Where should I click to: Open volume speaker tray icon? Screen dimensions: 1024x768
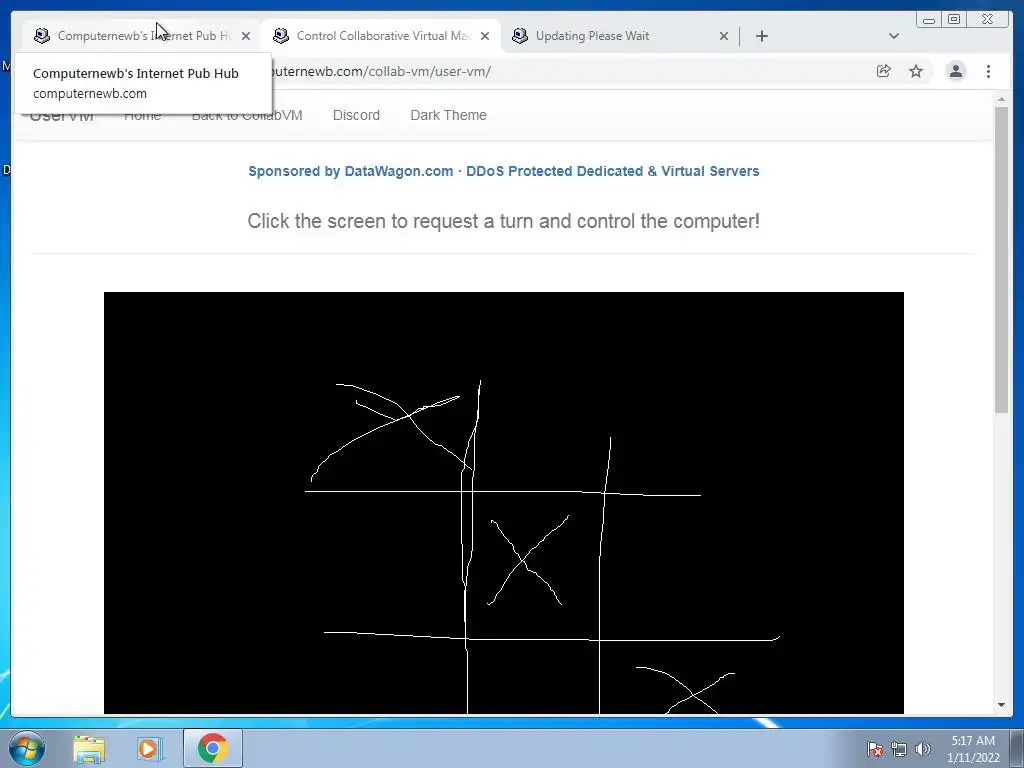[922, 749]
